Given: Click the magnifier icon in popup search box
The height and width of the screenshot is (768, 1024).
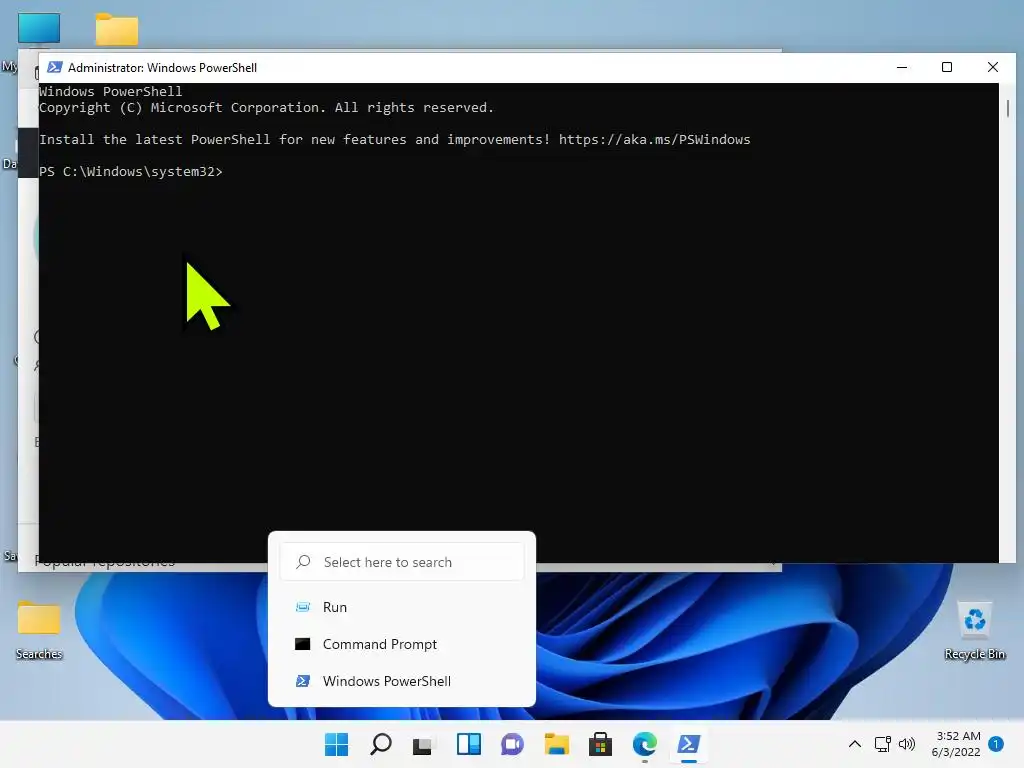Looking at the screenshot, I should tap(303, 562).
